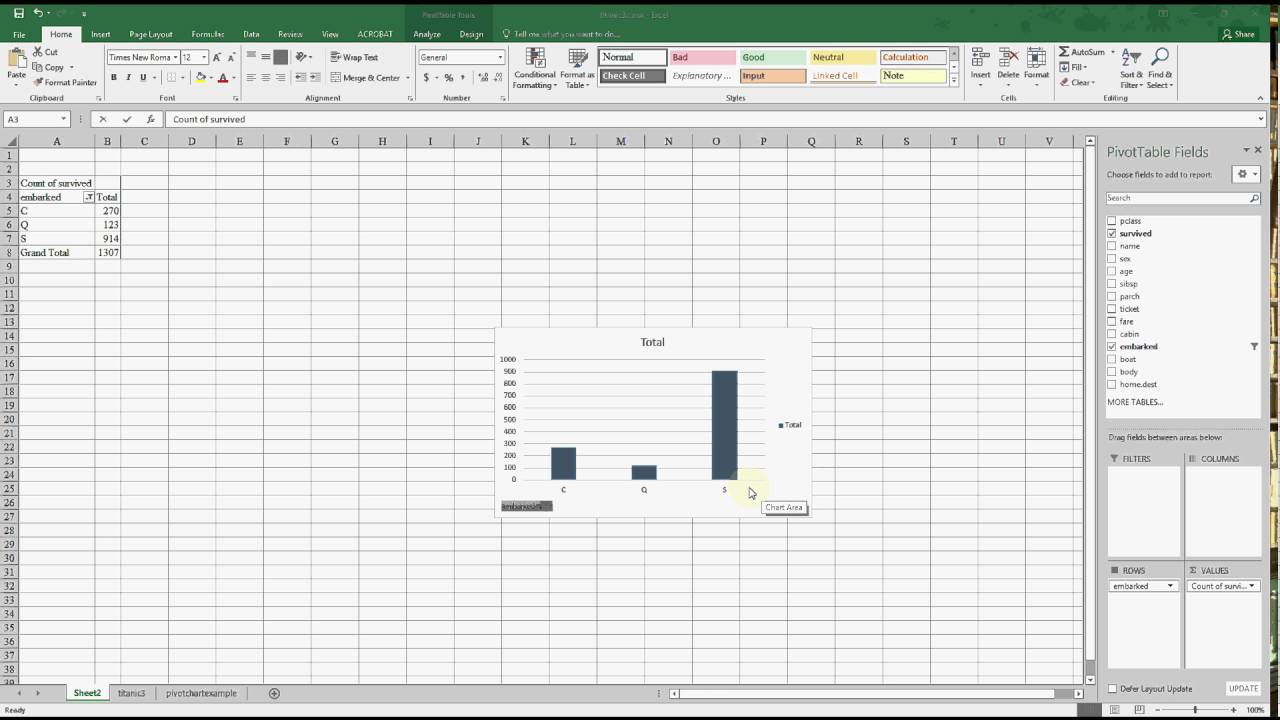Toggle bold formatting
This screenshot has width=1280, height=720.
(114, 77)
